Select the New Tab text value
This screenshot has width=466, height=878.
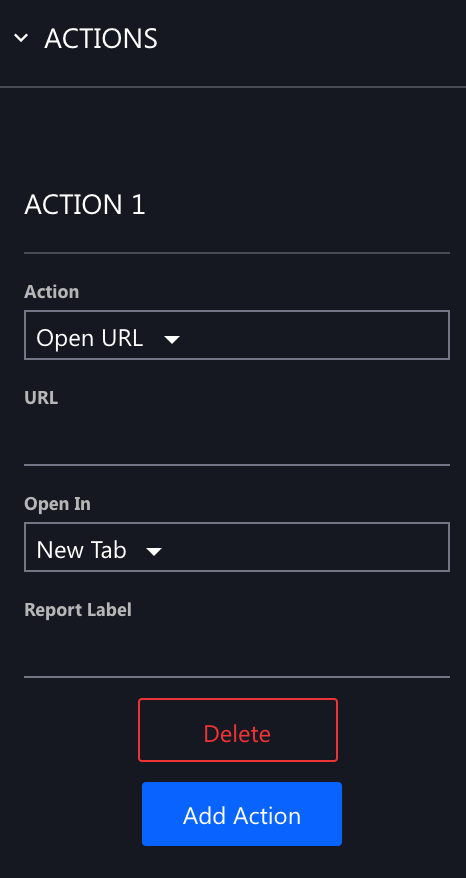82,550
